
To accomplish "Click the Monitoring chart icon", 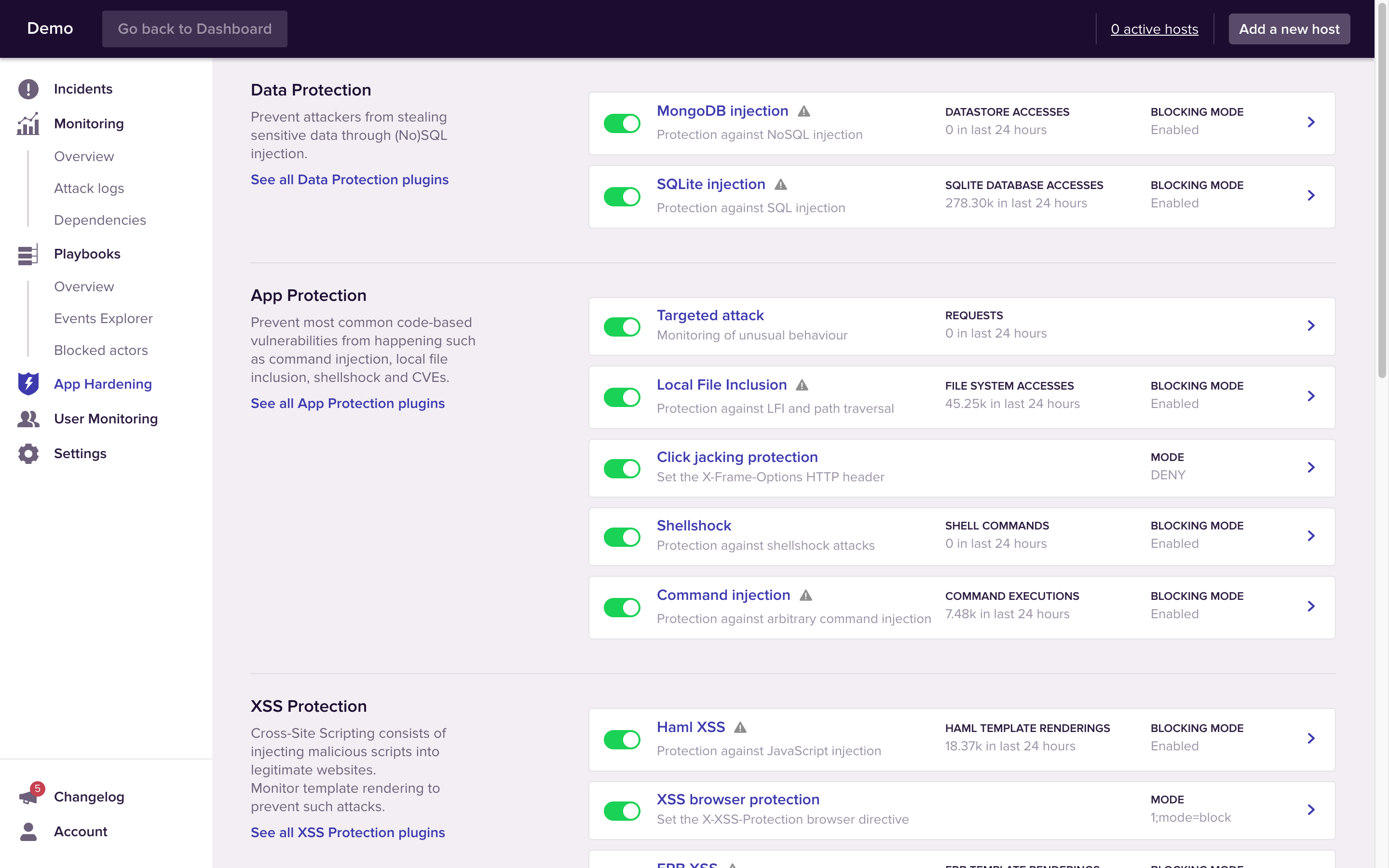I will (x=28, y=123).
